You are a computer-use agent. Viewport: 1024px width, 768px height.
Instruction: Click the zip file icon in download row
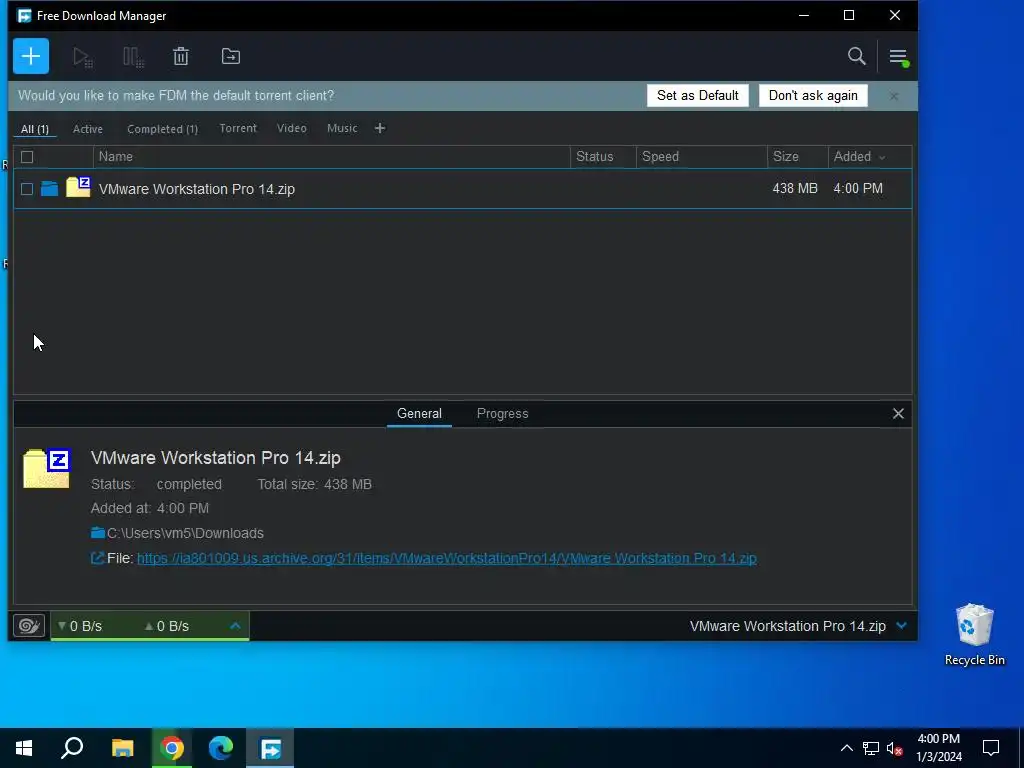click(78, 187)
